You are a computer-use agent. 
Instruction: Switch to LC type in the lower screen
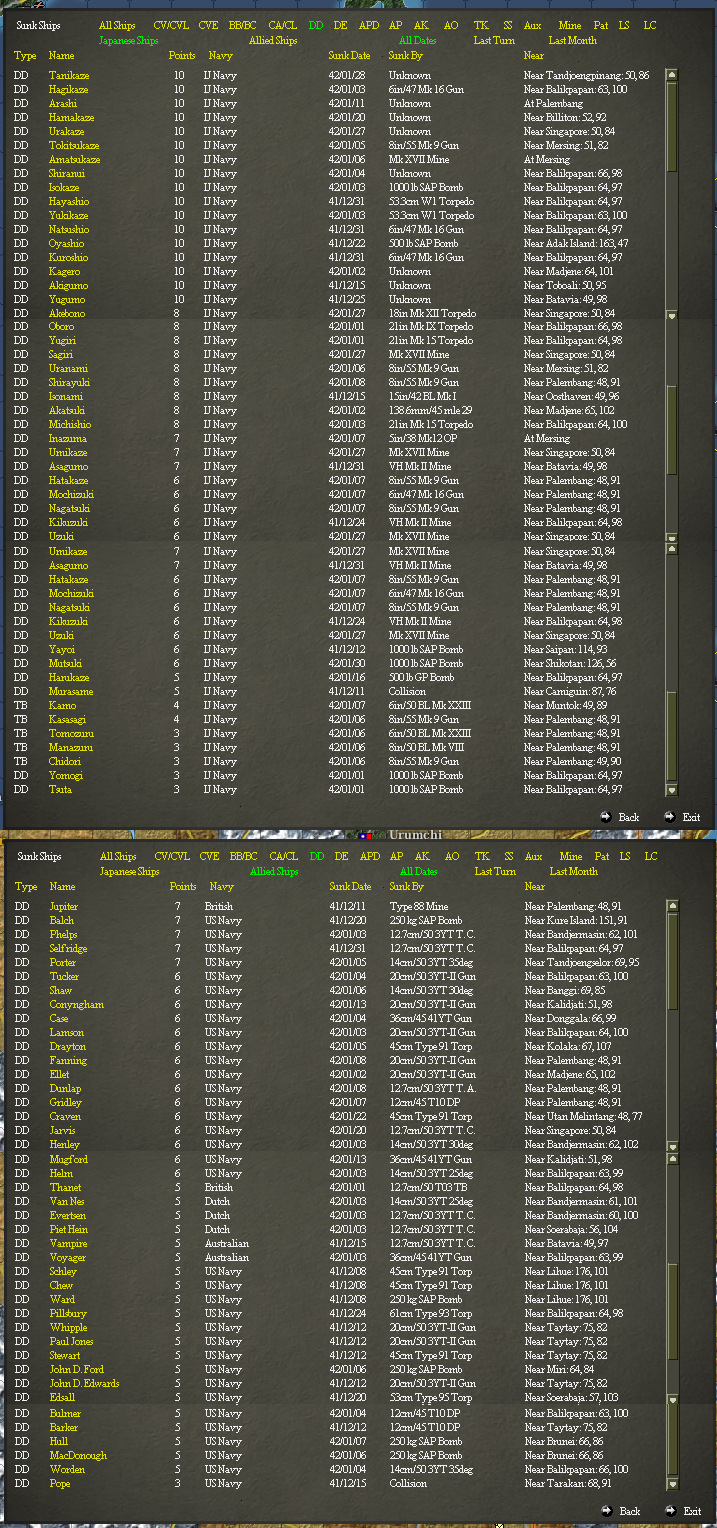pyautogui.click(x=651, y=856)
